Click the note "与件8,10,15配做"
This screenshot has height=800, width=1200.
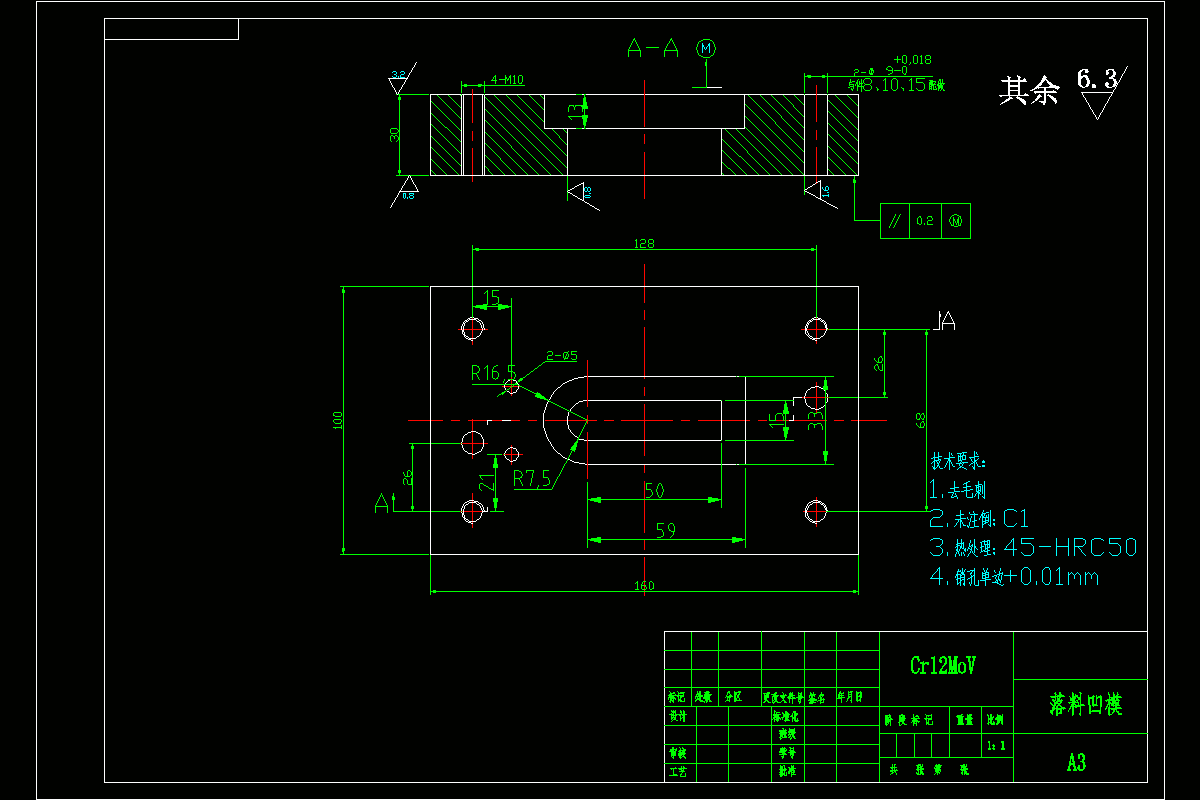tap(896, 86)
